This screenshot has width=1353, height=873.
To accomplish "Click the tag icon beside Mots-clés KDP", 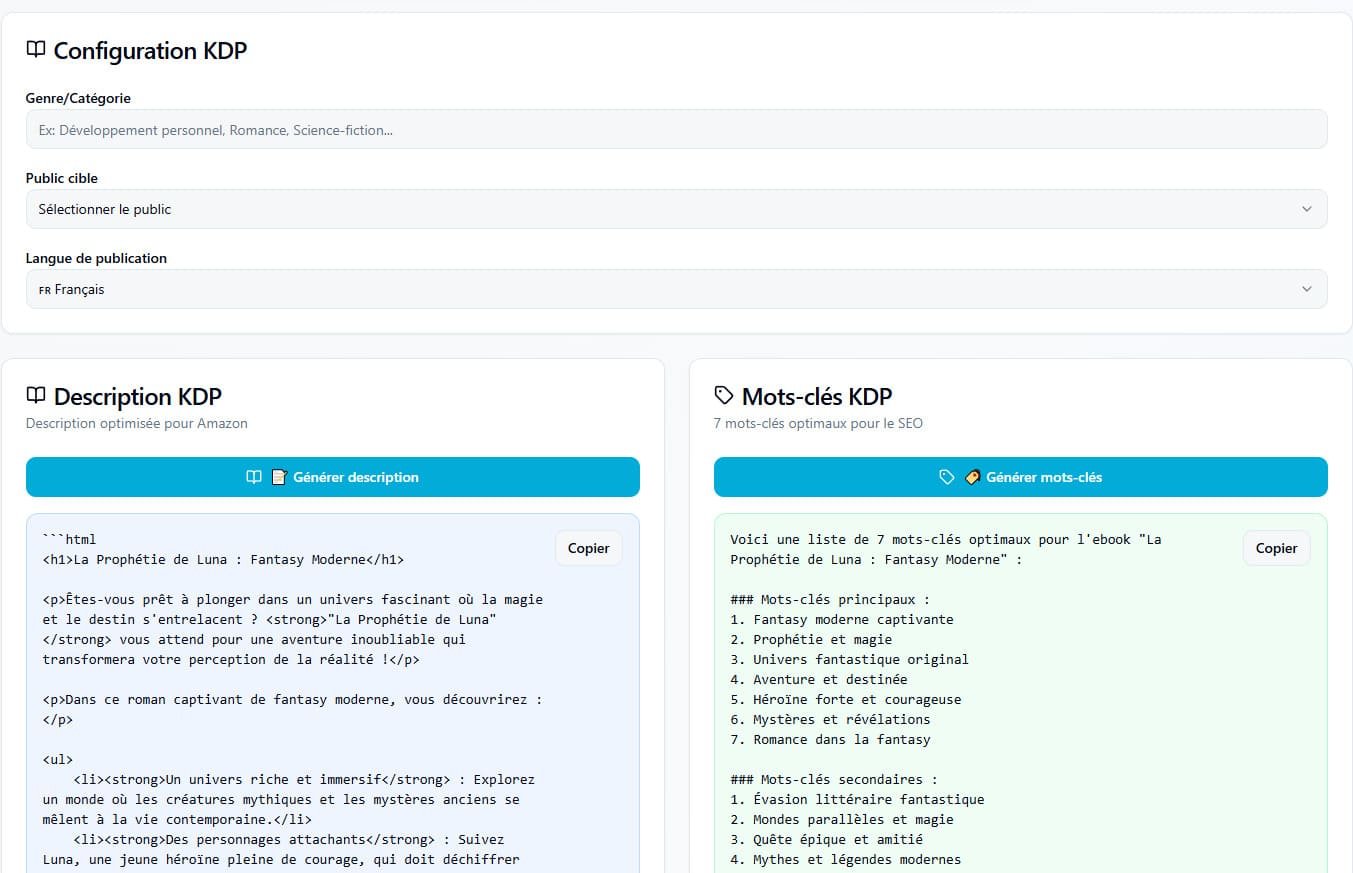I will [724, 396].
